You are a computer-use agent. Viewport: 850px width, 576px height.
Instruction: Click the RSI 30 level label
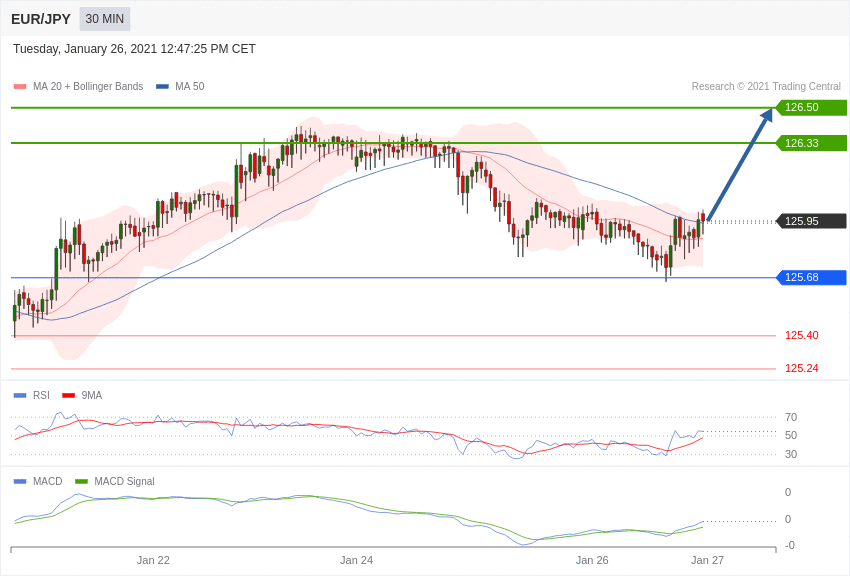[x=791, y=455]
